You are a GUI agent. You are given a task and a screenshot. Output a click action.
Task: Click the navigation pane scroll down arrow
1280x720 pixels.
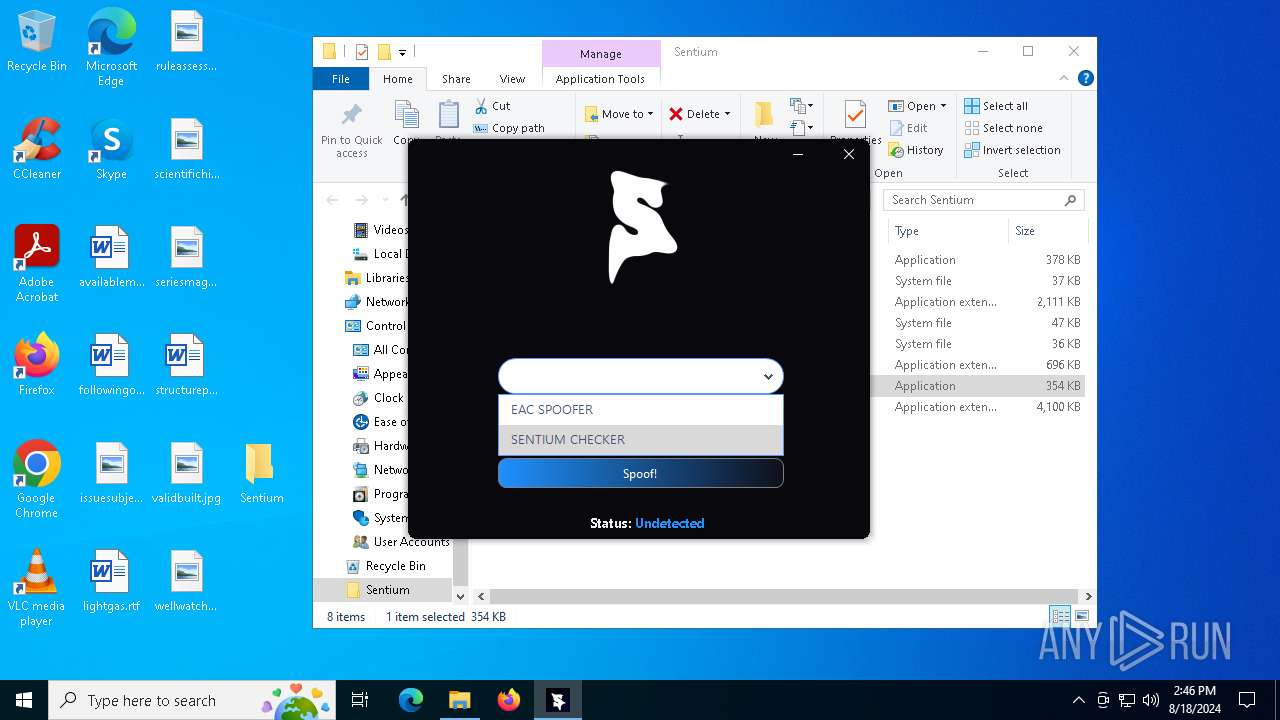tap(460, 596)
